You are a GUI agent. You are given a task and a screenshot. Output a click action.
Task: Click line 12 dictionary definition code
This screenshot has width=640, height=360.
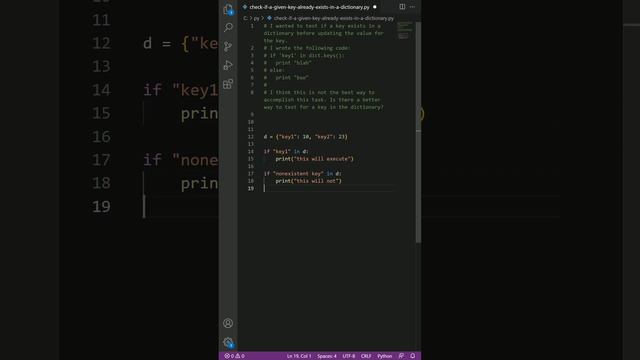click(x=306, y=137)
